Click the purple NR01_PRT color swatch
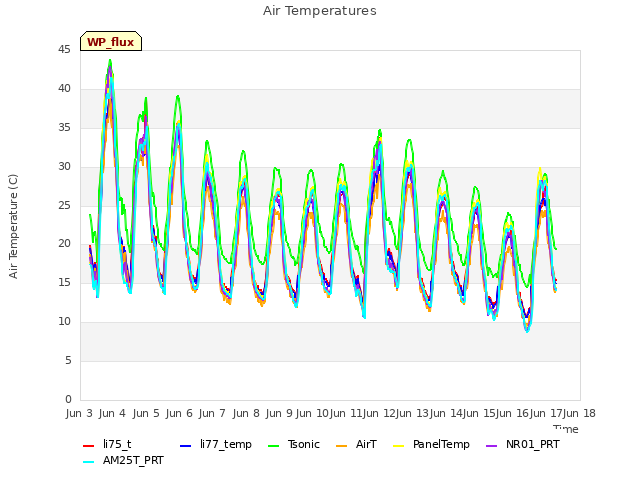 click(x=492, y=446)
